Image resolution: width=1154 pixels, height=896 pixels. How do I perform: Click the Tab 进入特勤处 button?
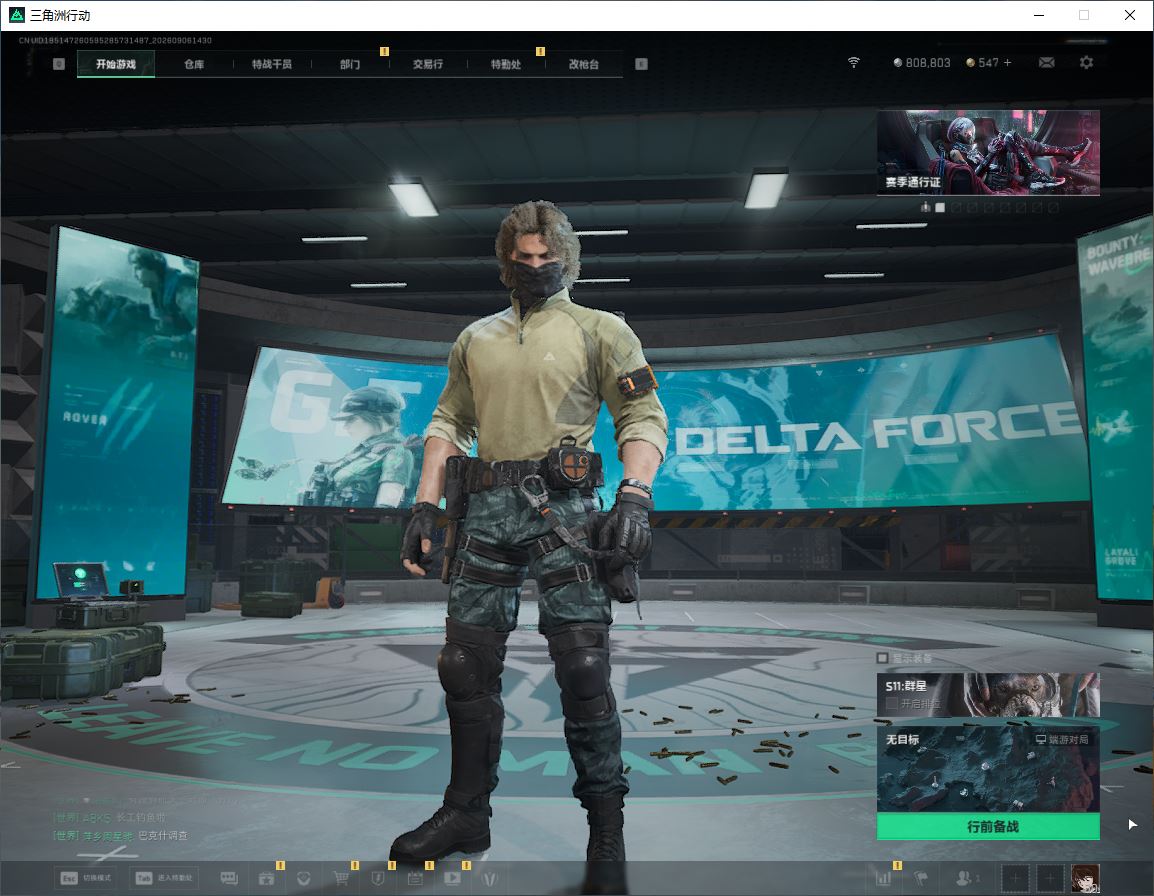[165, 878]
